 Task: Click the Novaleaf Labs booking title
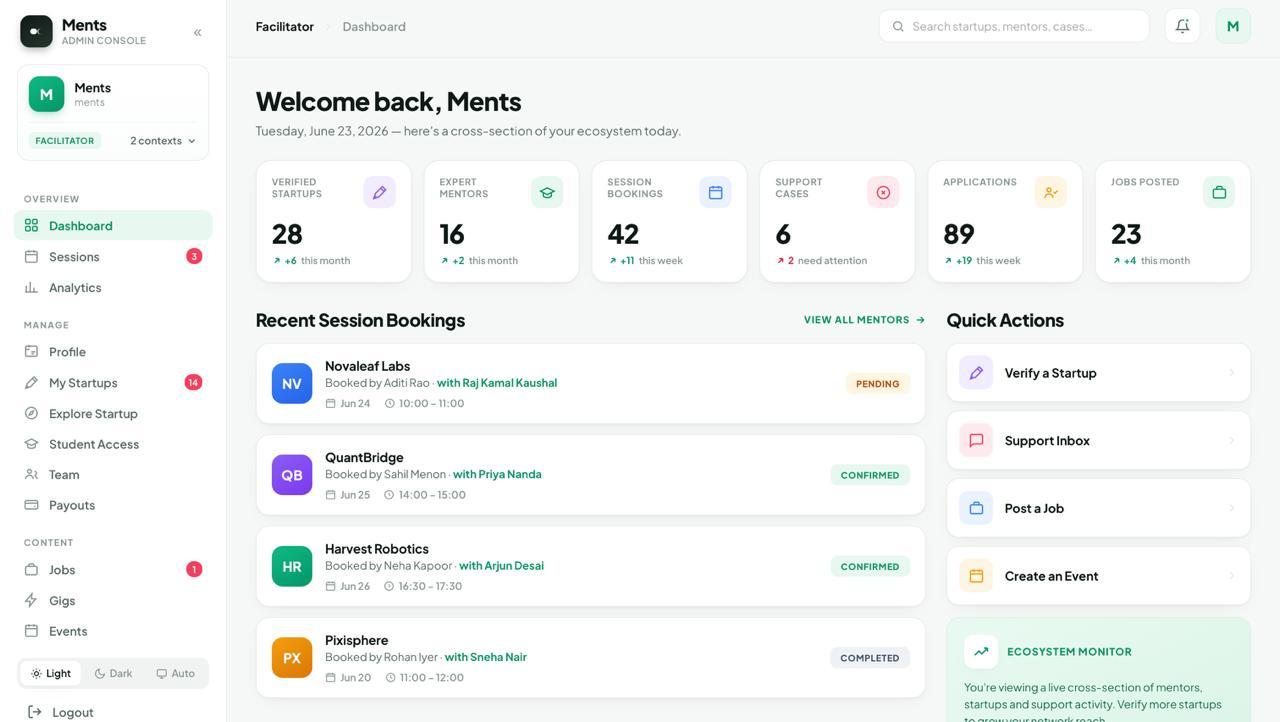point(367,366)
